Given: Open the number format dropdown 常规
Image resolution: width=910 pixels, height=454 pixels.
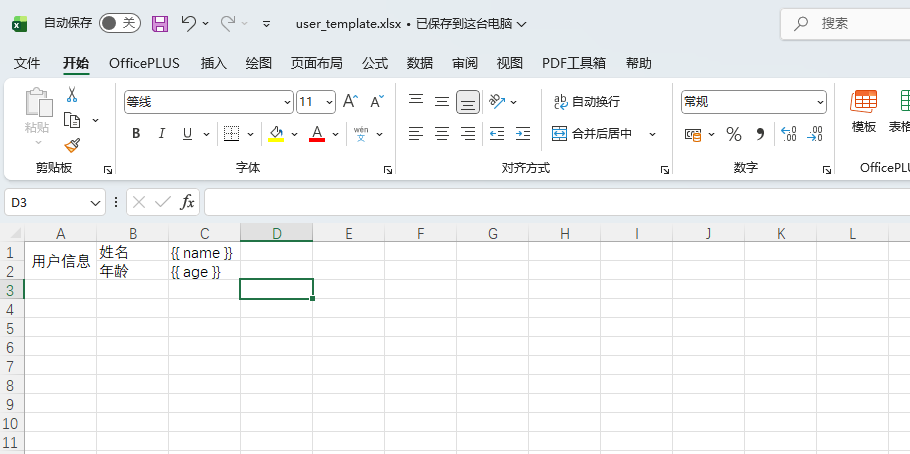Looking at the screenshot, I should [754, 101].
